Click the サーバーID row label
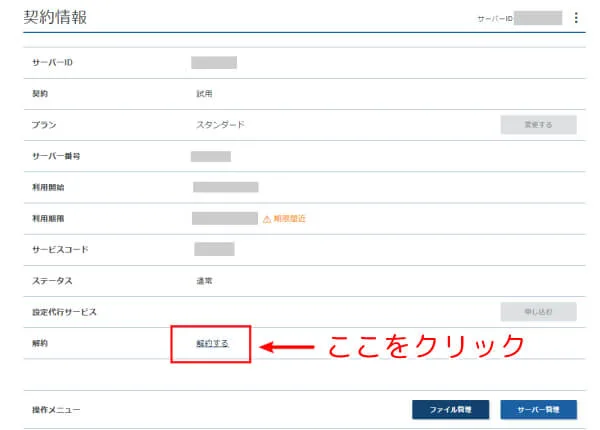The height and width of the screenshot is (430, 600). click(52, 62)
